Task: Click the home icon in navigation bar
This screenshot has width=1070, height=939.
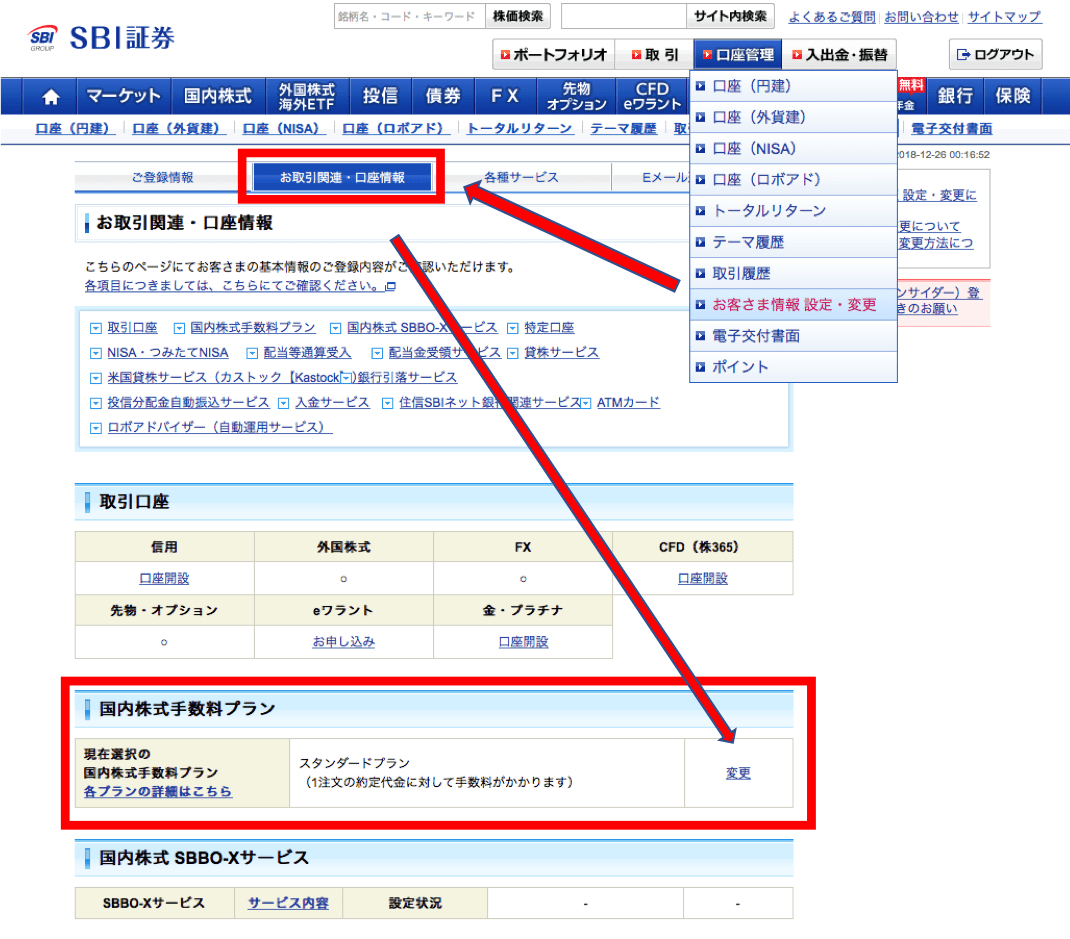Action: click(50, 96)
